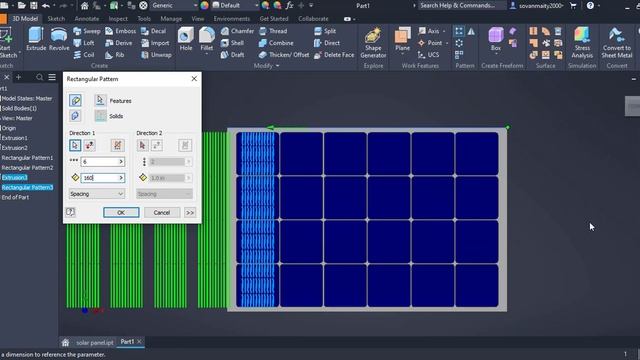Switch to the Sketch tab

tap(56, 19)
